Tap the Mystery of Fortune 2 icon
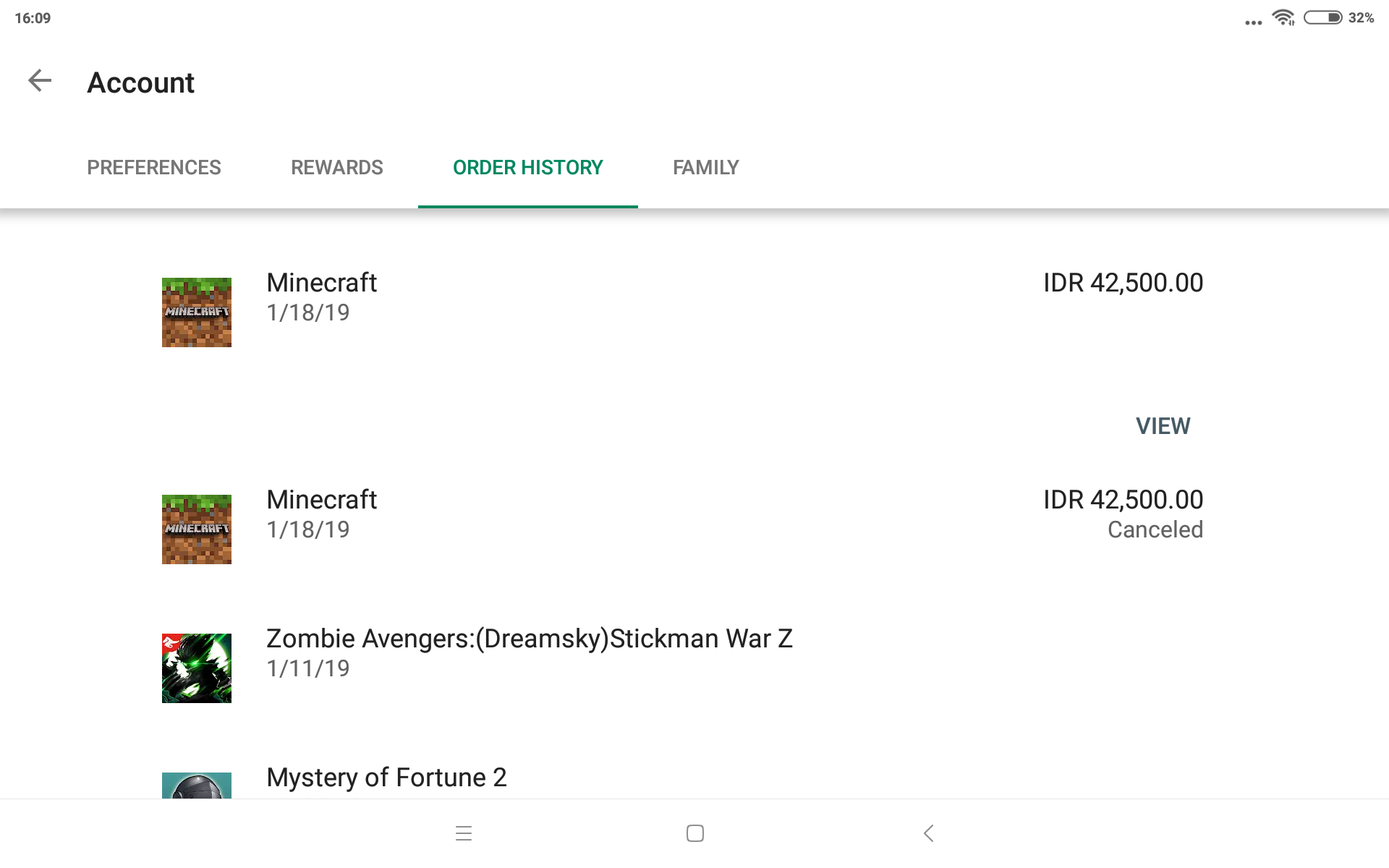Screen dimensions: 1389x868 [196, 786]
